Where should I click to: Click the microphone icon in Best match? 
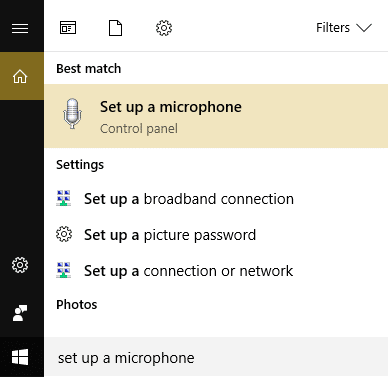[x=72, y=114]
